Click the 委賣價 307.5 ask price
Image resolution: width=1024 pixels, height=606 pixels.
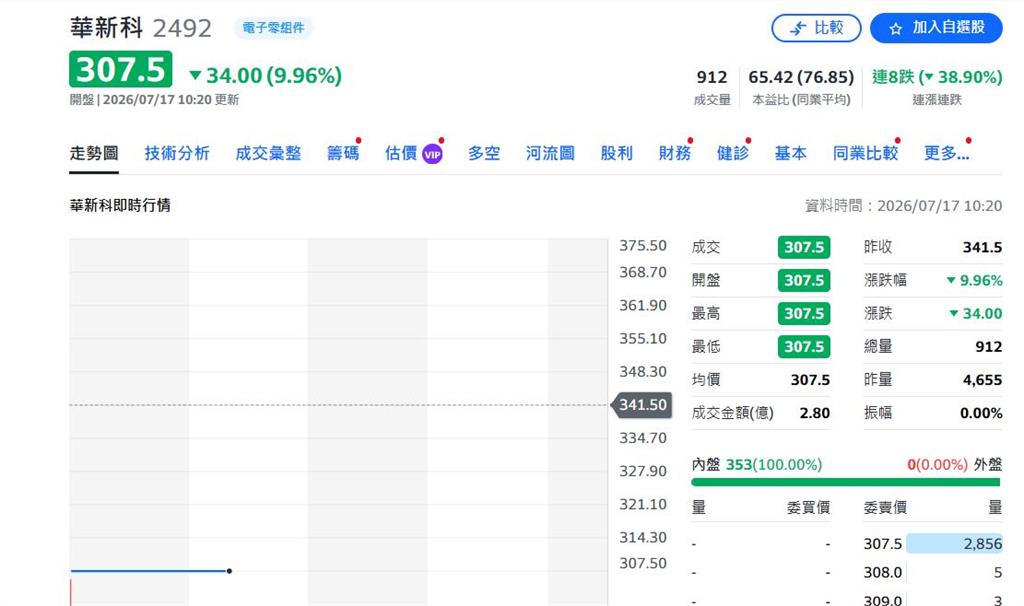[x=883, y=544]
